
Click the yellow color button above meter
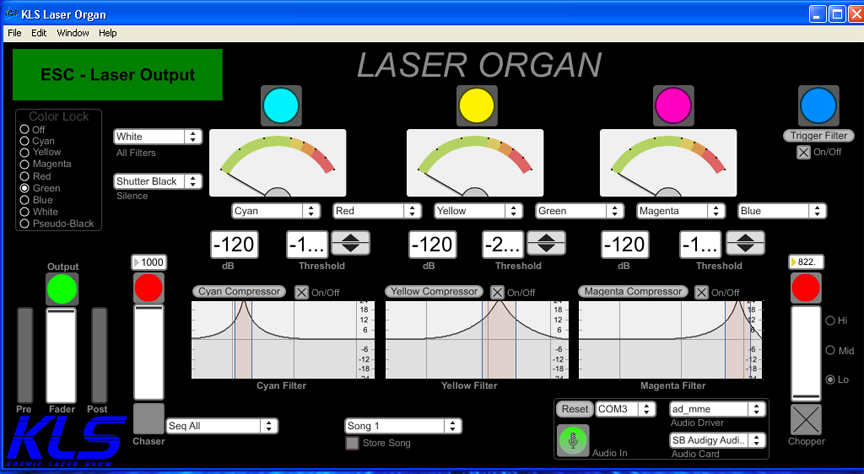[477, 106]
